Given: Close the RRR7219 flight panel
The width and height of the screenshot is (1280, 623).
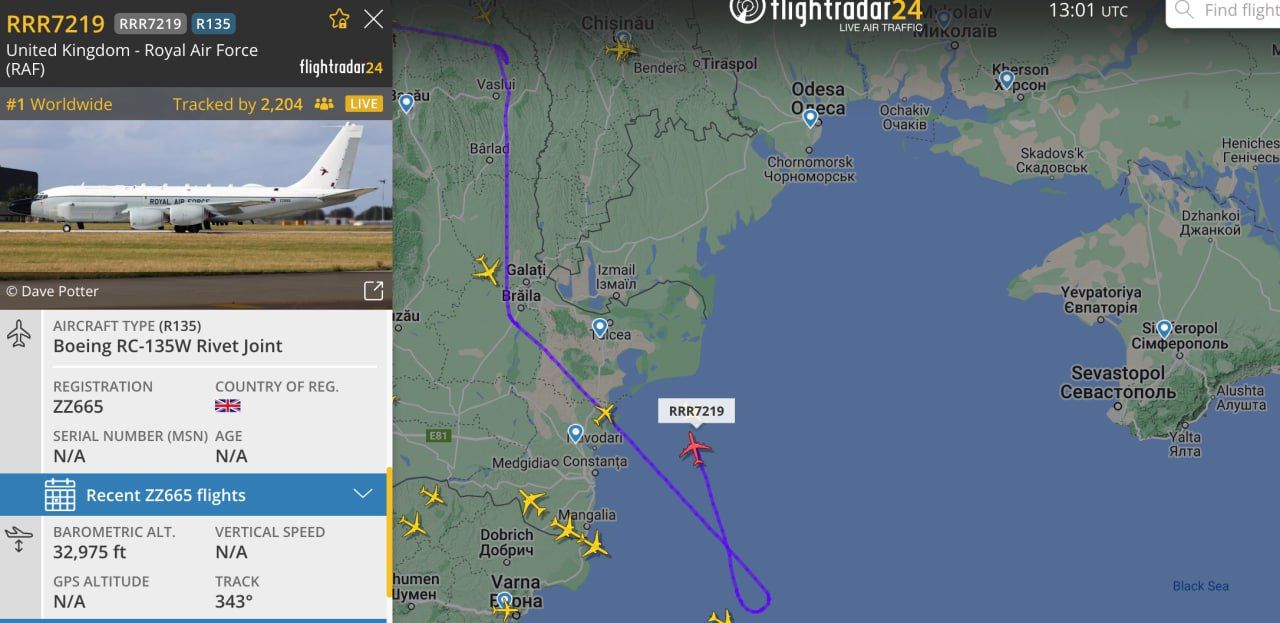Looking at the screenshot, I should click(x=373, y=19).
